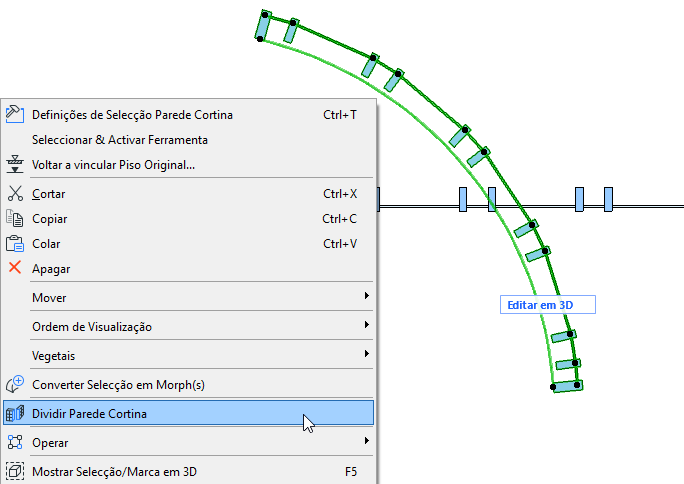
Task: Click the Editar em 3D button
Action: (547, 304)
